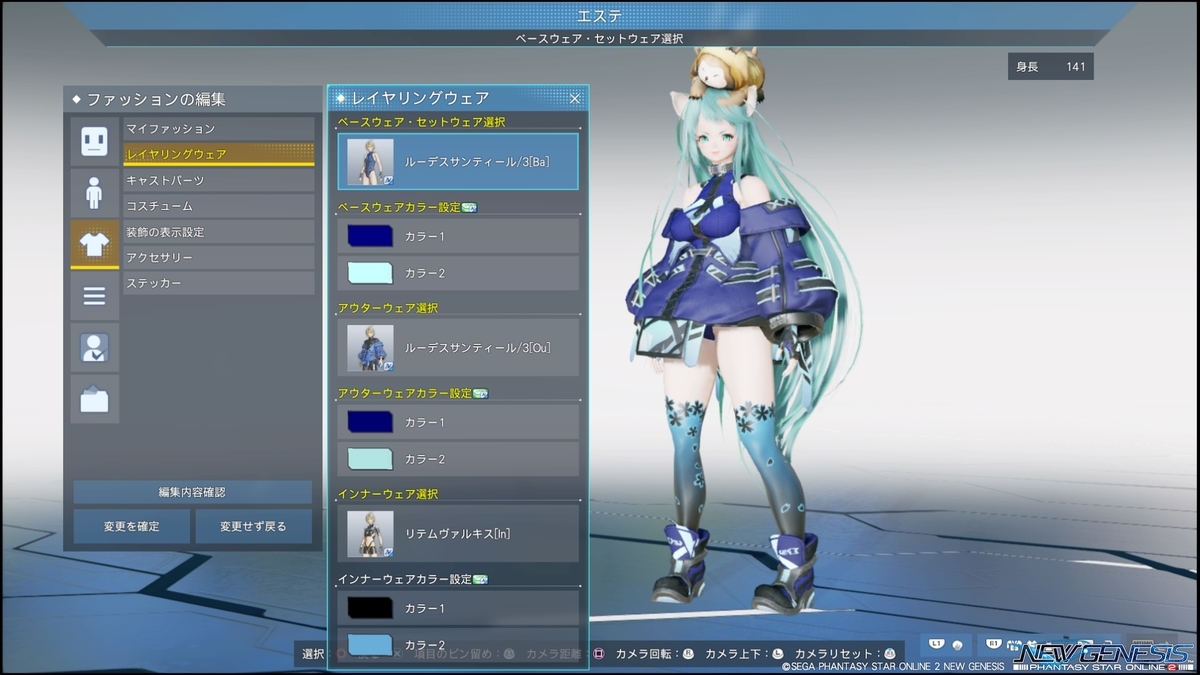
Task: Open ステッカー menu entry
Action: 219,283
